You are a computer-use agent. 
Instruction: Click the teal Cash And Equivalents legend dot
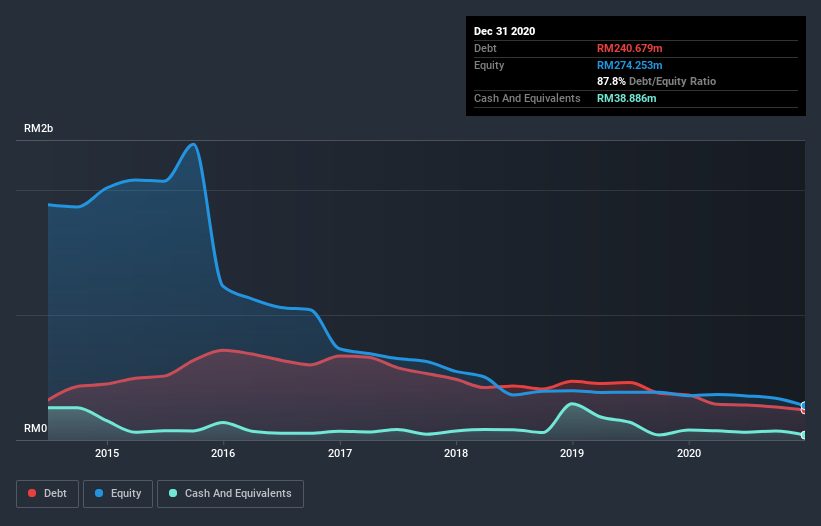pos(173,493)
